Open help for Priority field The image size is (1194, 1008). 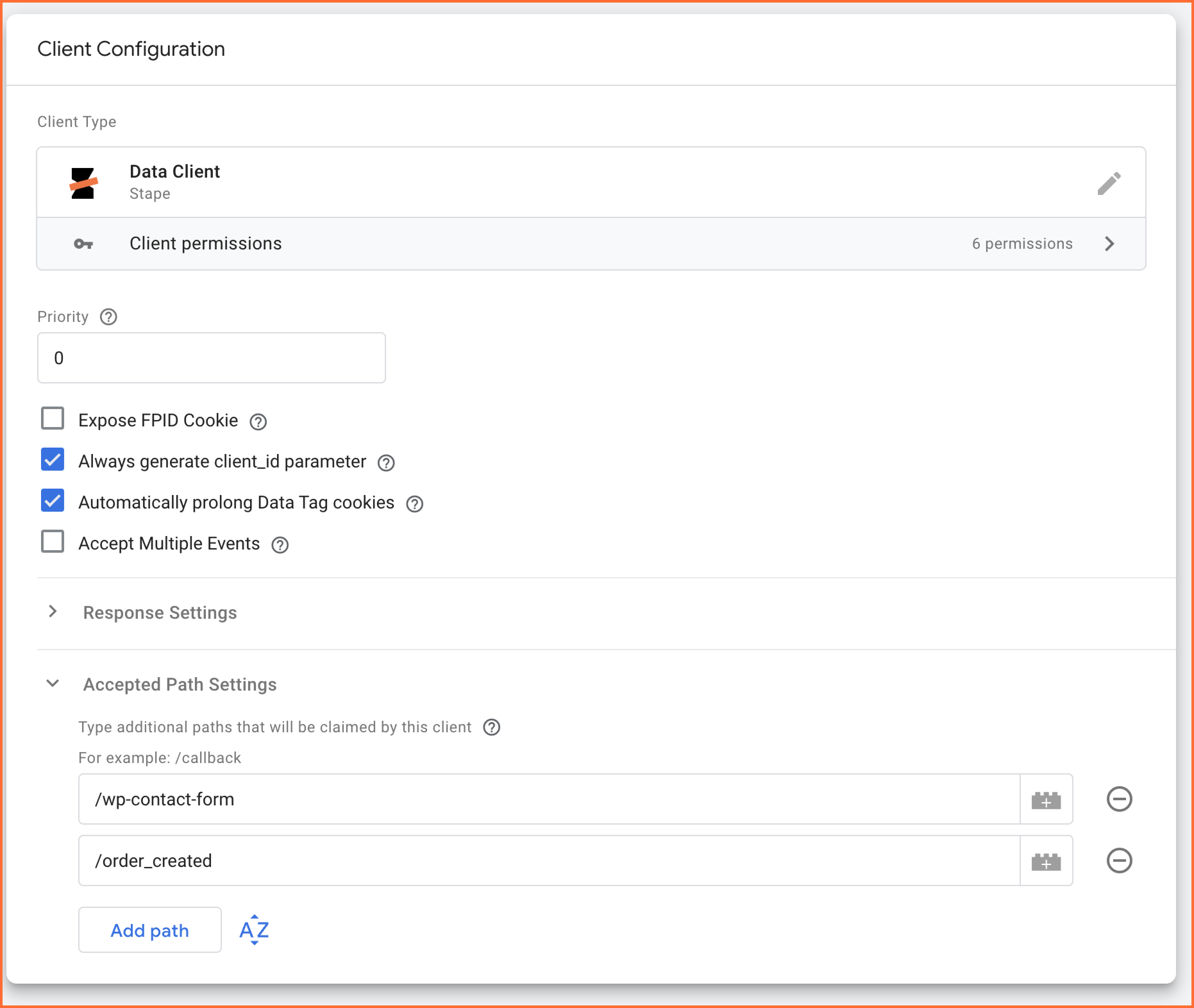(x=109, y=316)
